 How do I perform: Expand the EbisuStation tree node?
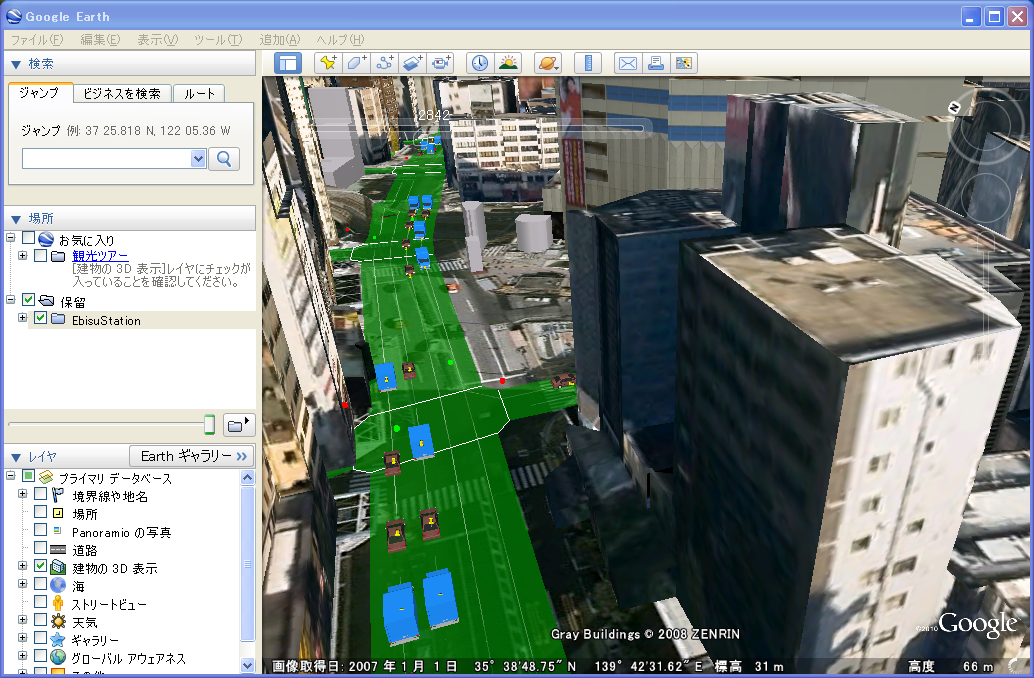(x=22, y=318)
